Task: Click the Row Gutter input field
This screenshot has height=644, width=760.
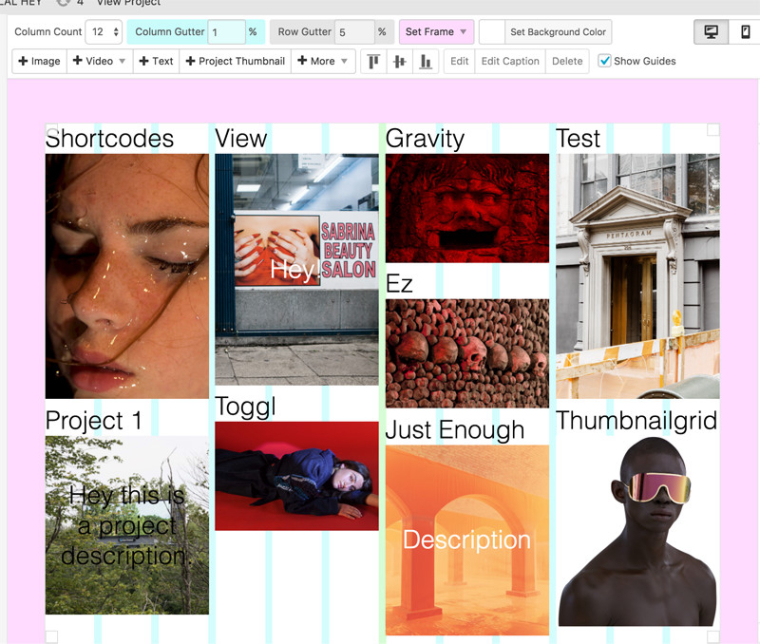Action: [354, 32]
